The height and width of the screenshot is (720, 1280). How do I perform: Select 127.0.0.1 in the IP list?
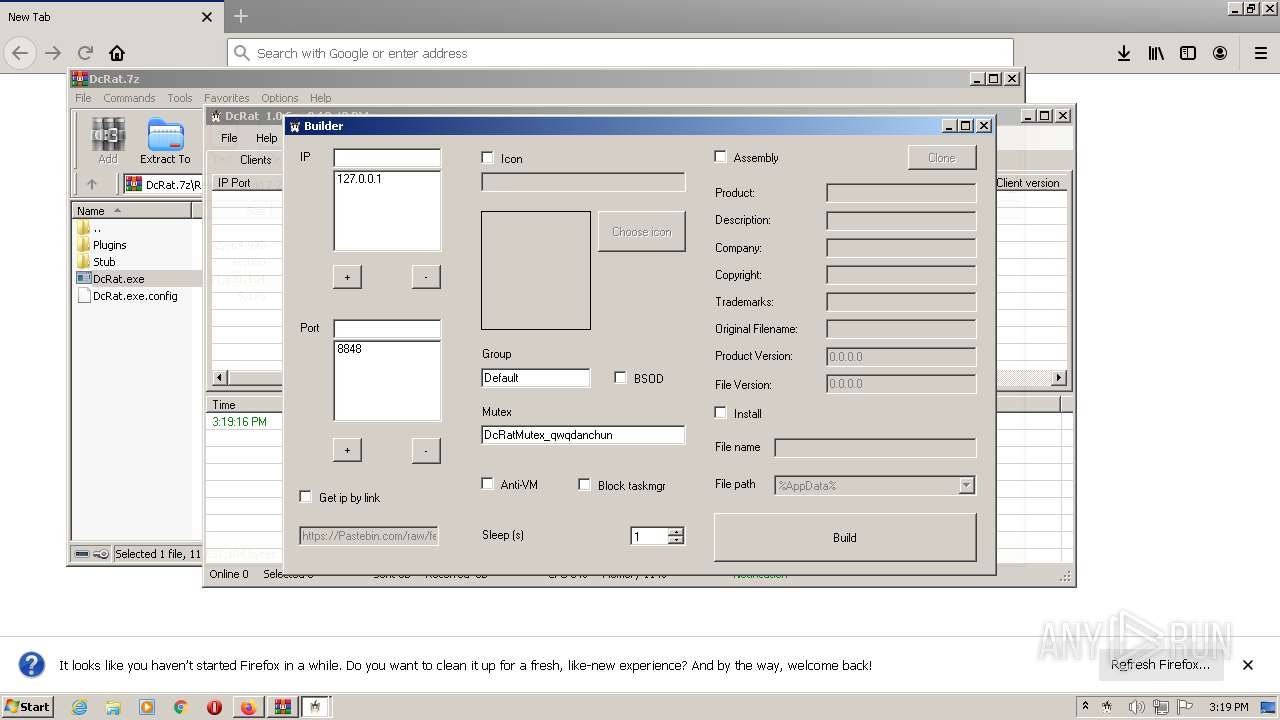[359, 179]
